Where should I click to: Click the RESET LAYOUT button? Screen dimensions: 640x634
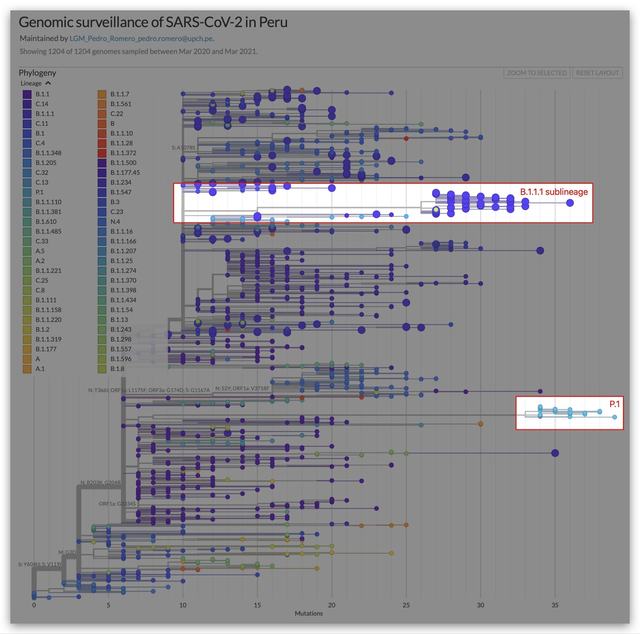(x=598, y=73)
